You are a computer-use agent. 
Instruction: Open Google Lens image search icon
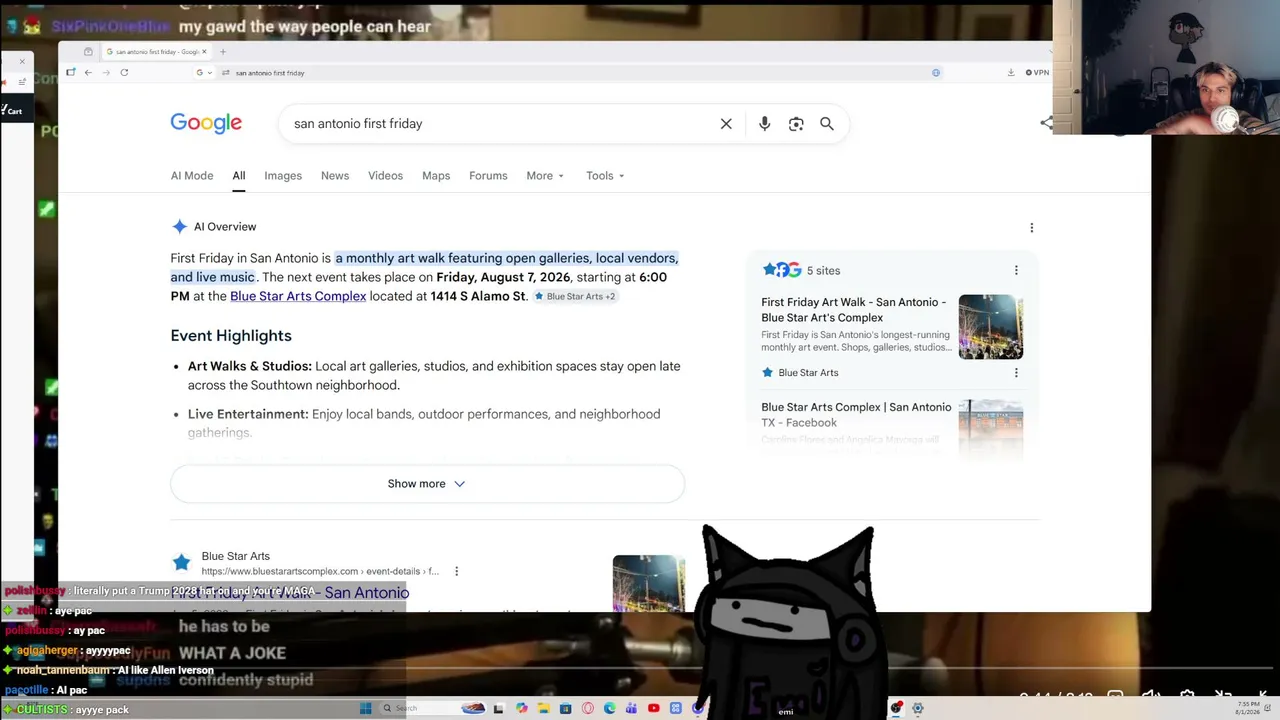coord(796,124)
